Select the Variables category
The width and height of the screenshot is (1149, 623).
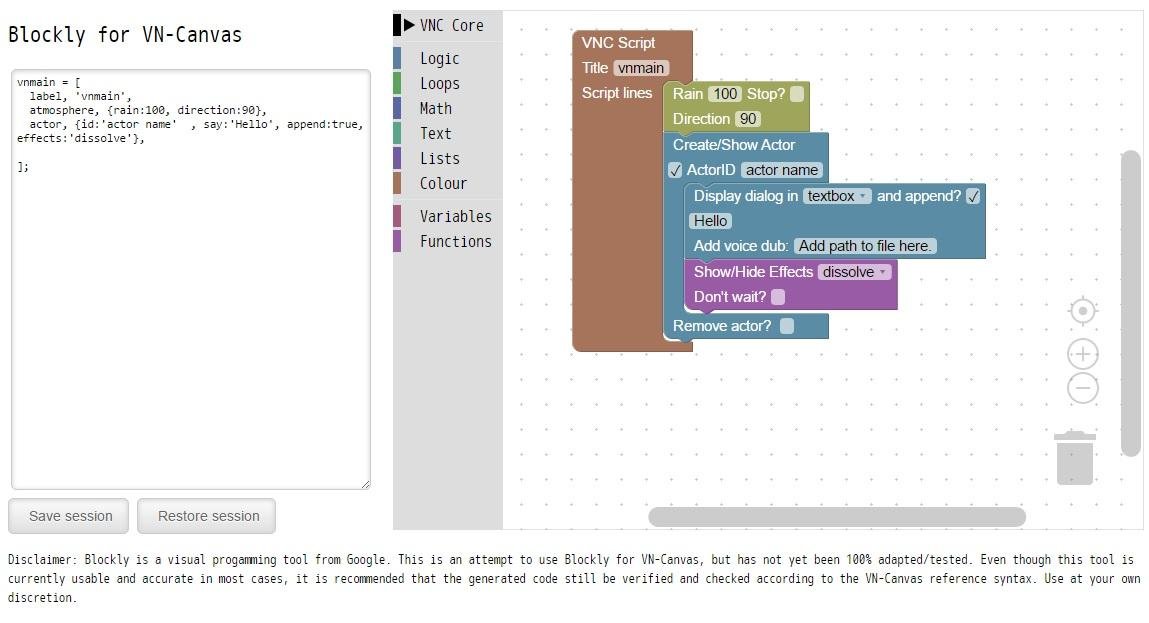(456, 216)
